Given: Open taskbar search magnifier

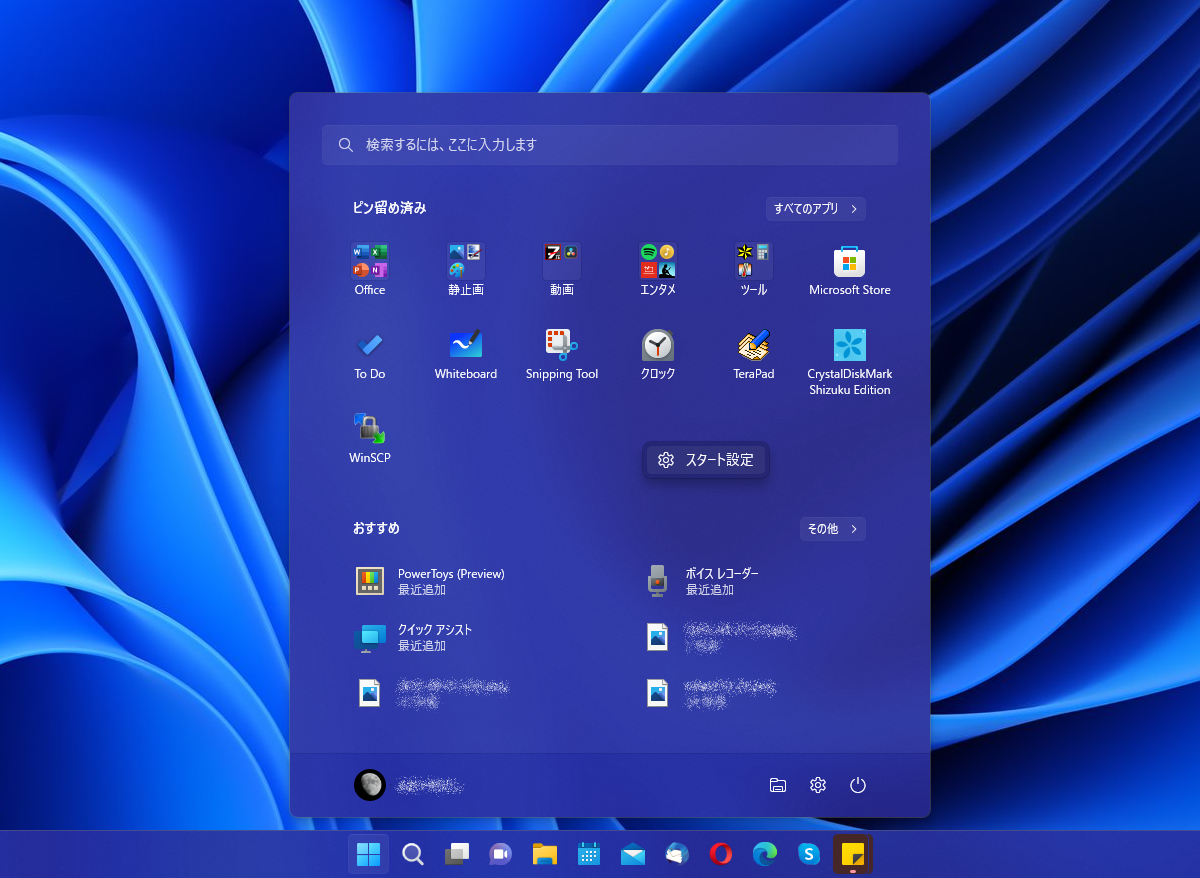Looking at the screenshot, I should coord(412,854).
